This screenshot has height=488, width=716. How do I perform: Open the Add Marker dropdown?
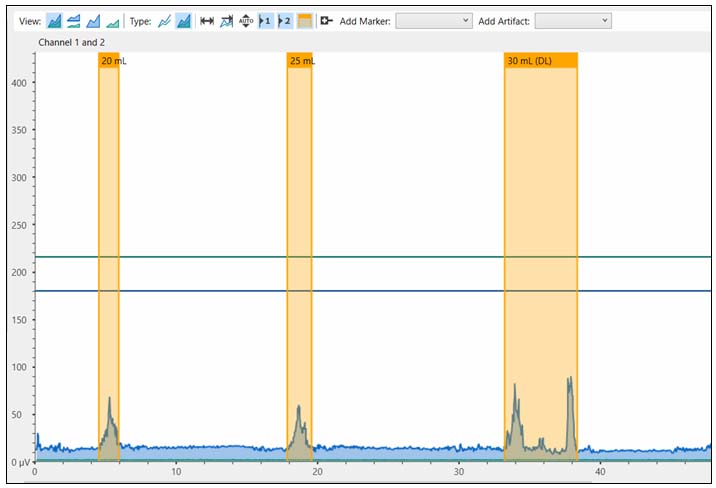point(434,21)
